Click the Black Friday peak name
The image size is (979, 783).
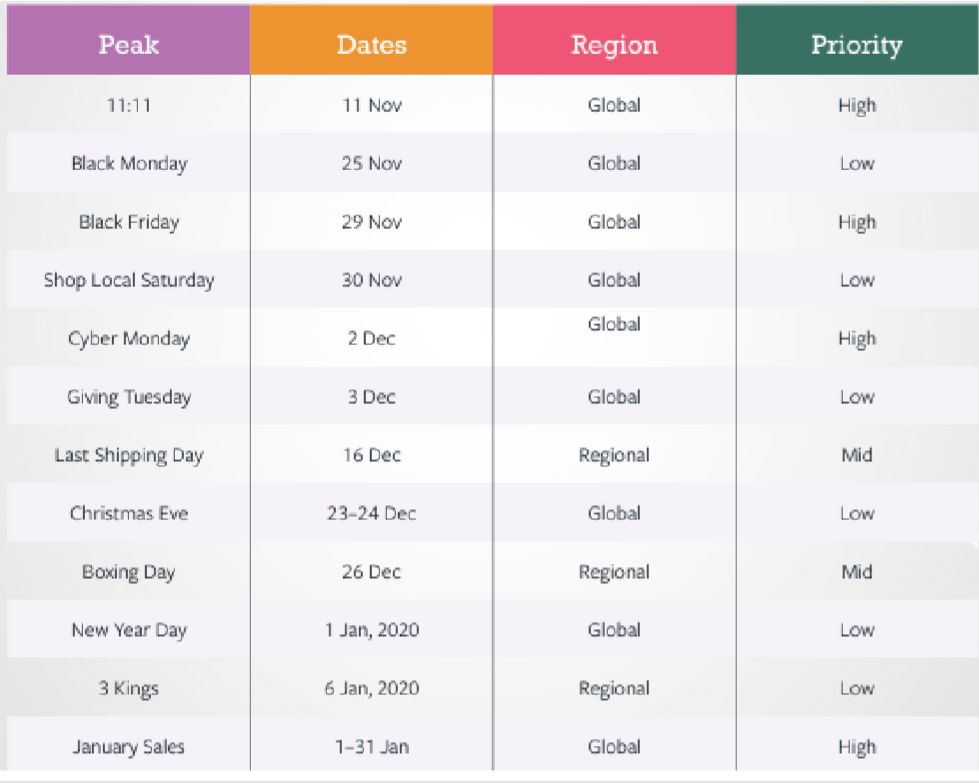(129, 222)
